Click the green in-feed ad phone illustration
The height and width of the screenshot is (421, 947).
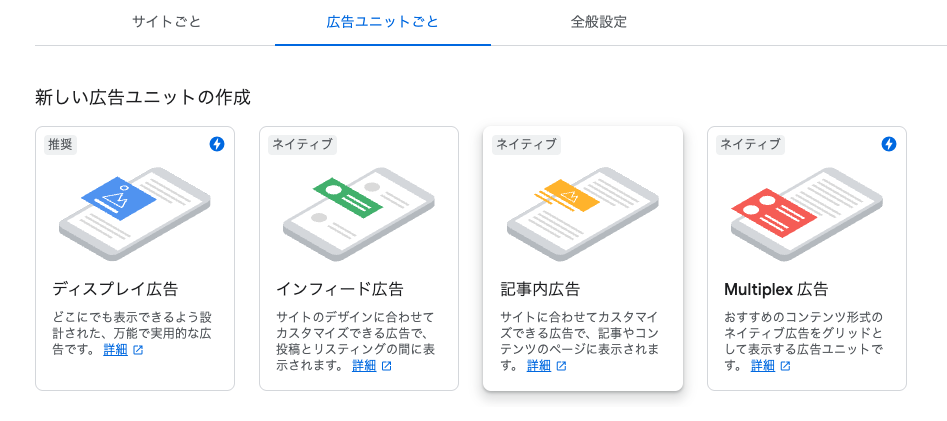[358, 213]
